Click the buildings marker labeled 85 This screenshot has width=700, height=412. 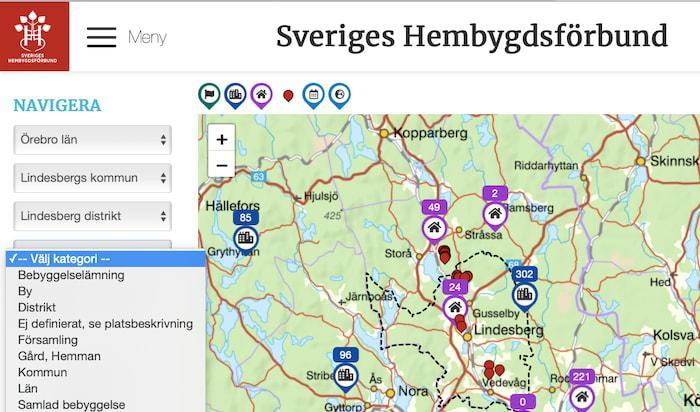(x=246, y=237)
